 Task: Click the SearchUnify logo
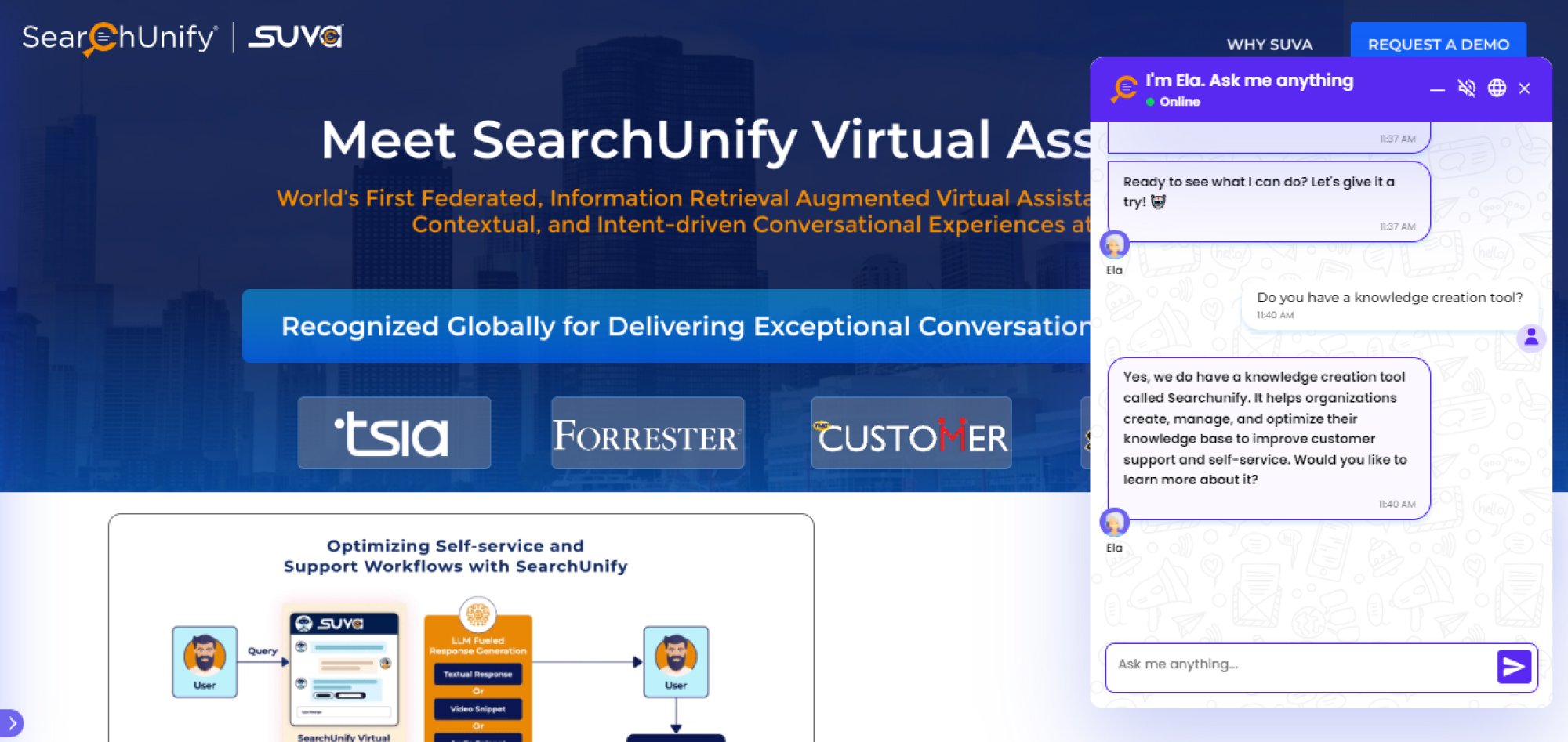tap(119, 38)
